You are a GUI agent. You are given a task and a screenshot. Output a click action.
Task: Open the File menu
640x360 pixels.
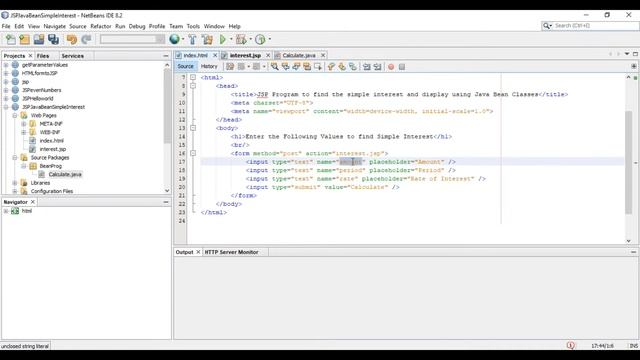[x=6, y=26]
